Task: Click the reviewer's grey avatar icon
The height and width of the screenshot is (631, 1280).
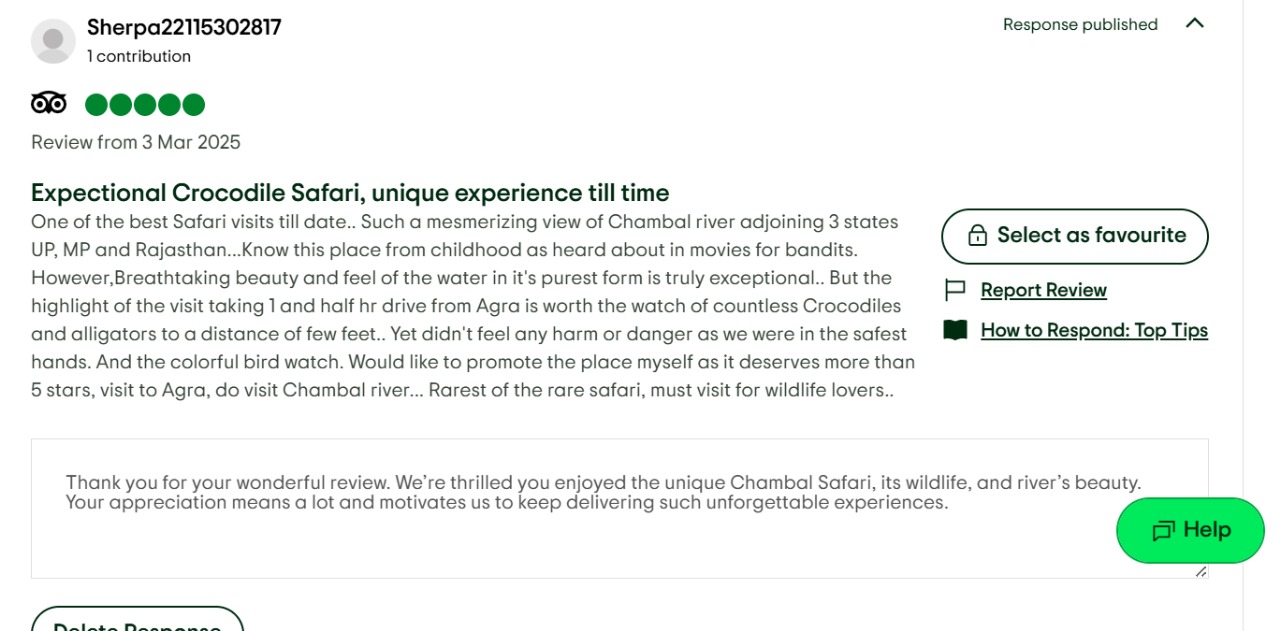Action: [x=53, y=41]
